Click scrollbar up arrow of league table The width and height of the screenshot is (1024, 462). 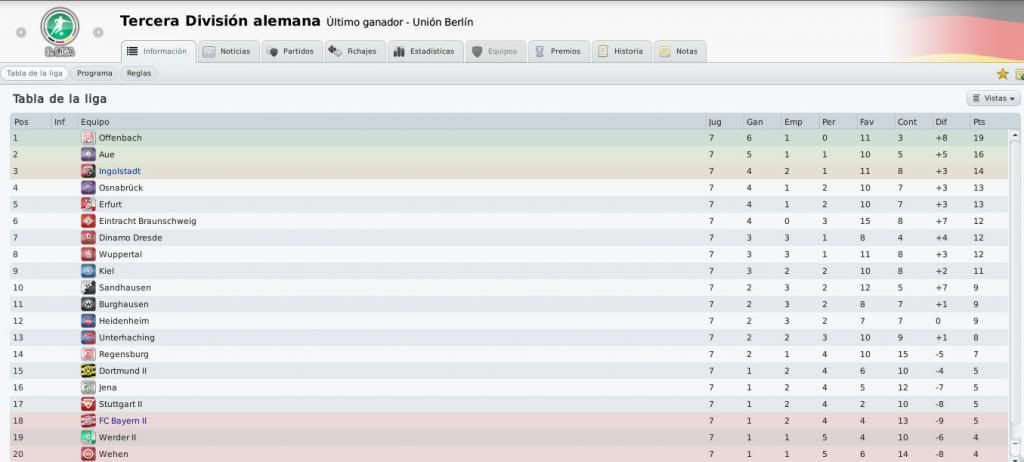pyautogui.click(x=1015, y=137)
